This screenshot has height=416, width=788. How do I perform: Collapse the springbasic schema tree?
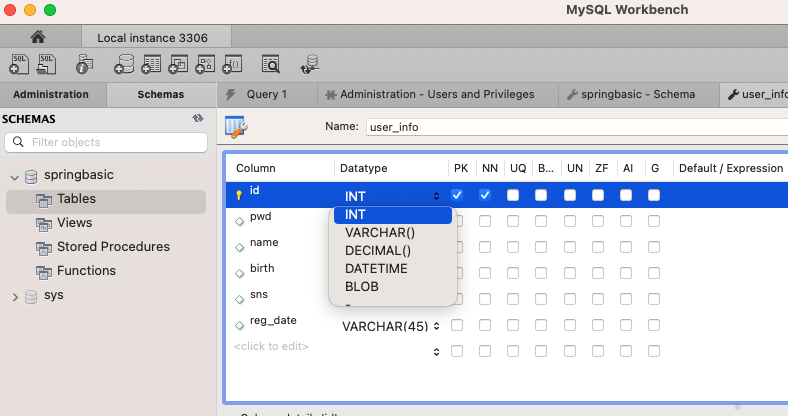coord(15,177)
